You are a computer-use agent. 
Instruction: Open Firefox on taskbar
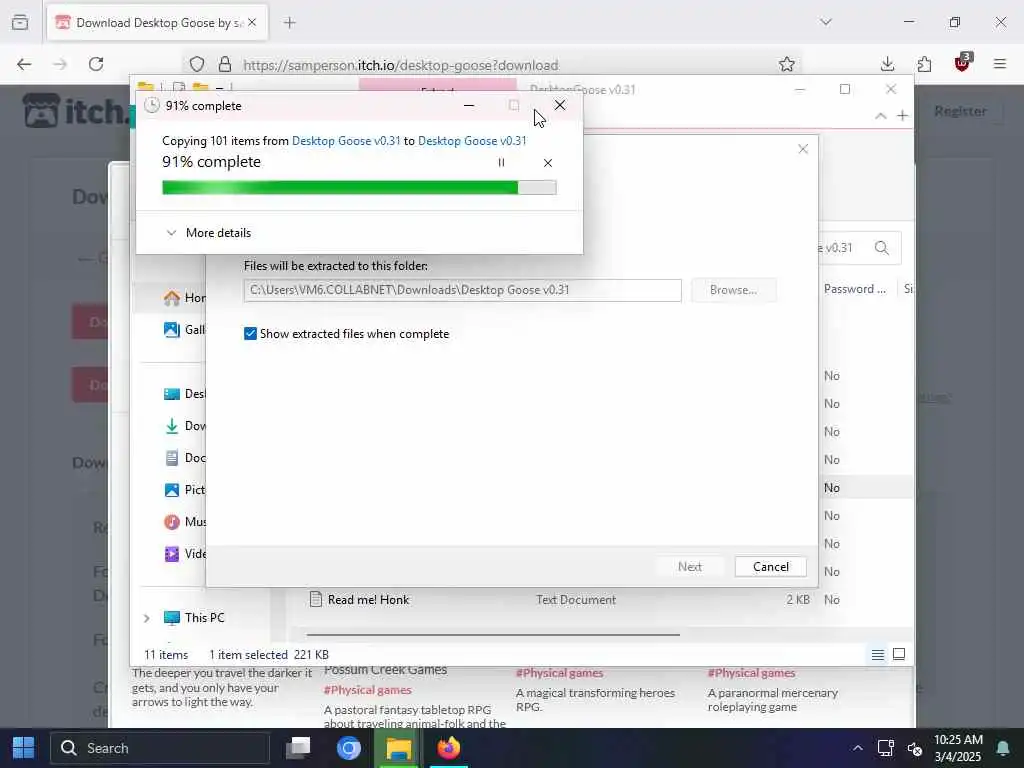click(448, 748)
